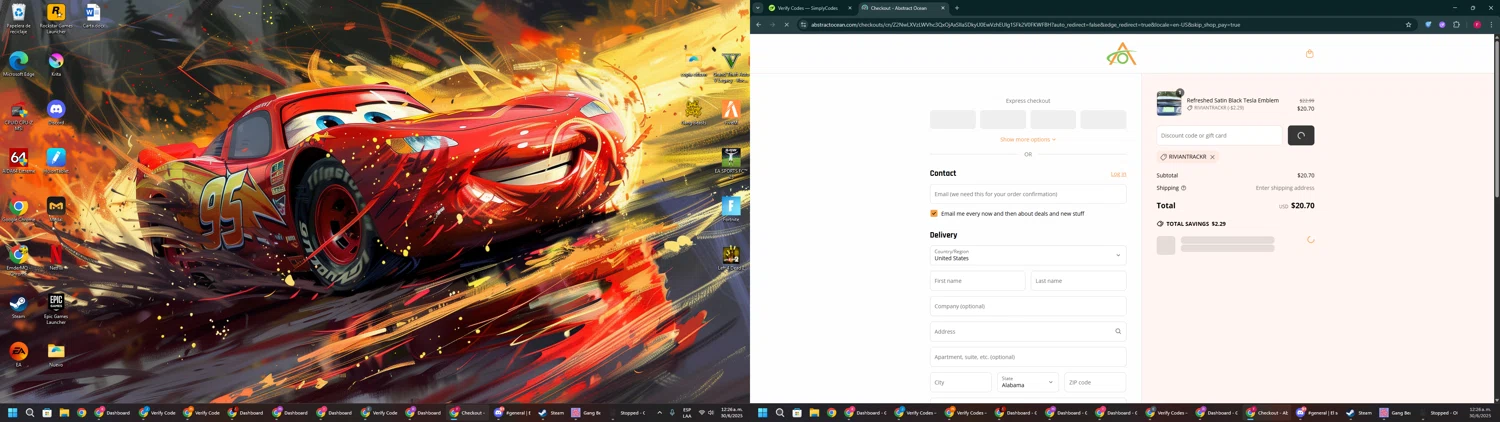Uncheck email me about deals checkbox

934,213
